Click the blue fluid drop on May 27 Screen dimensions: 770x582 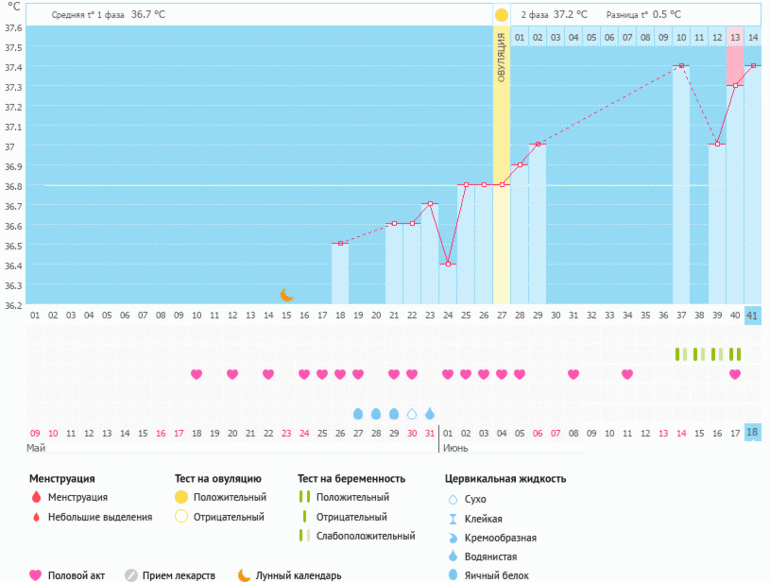coord(358,413)
